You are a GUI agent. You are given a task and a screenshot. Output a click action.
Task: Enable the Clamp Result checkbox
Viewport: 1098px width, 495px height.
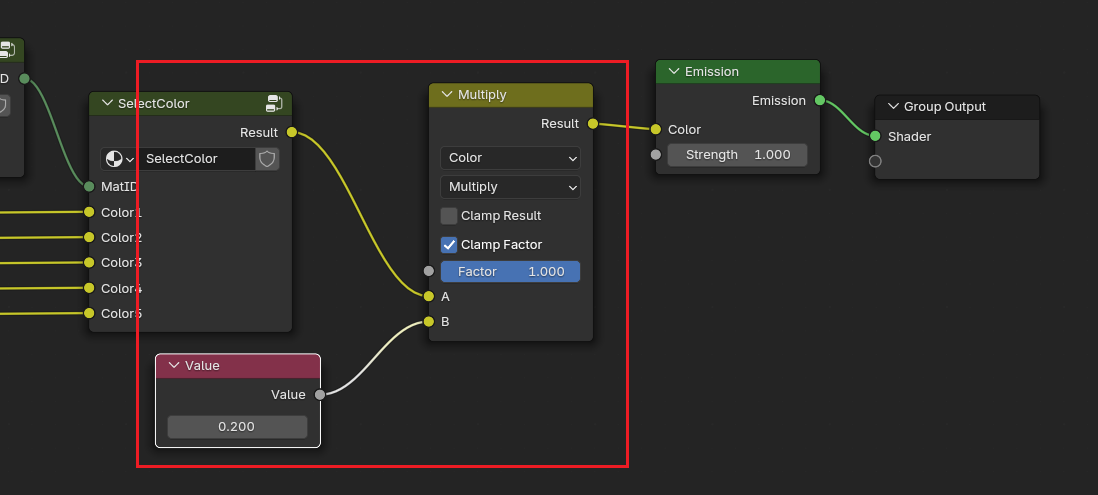(449, 216)
